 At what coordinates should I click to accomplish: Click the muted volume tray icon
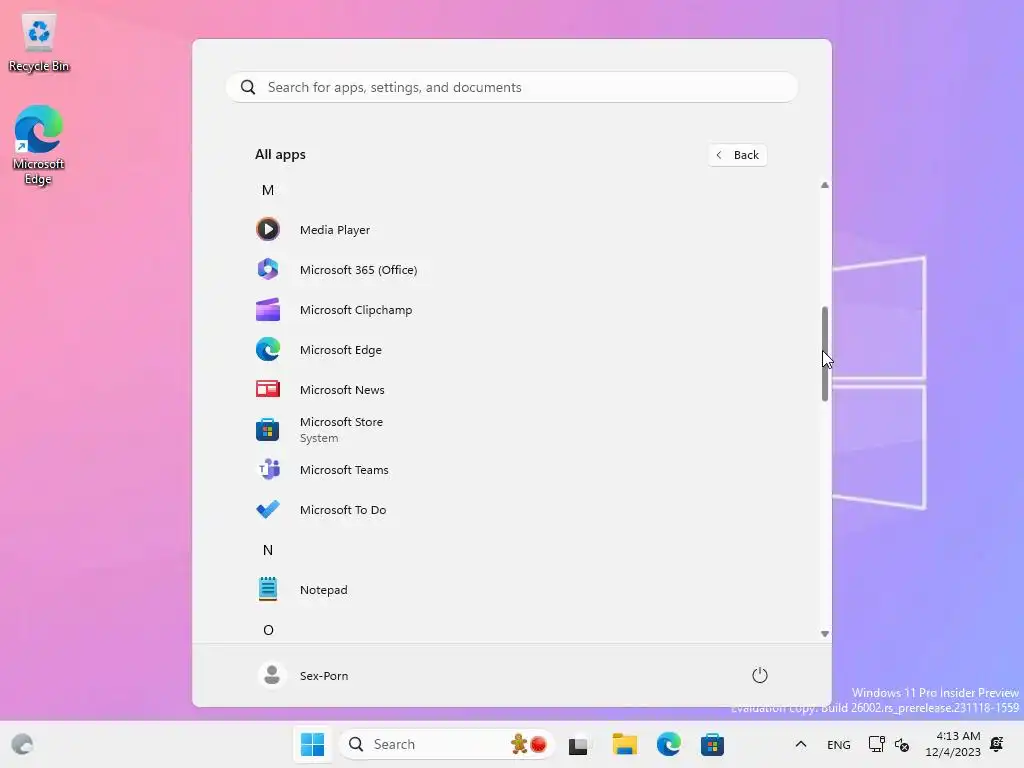coord(902,744)
